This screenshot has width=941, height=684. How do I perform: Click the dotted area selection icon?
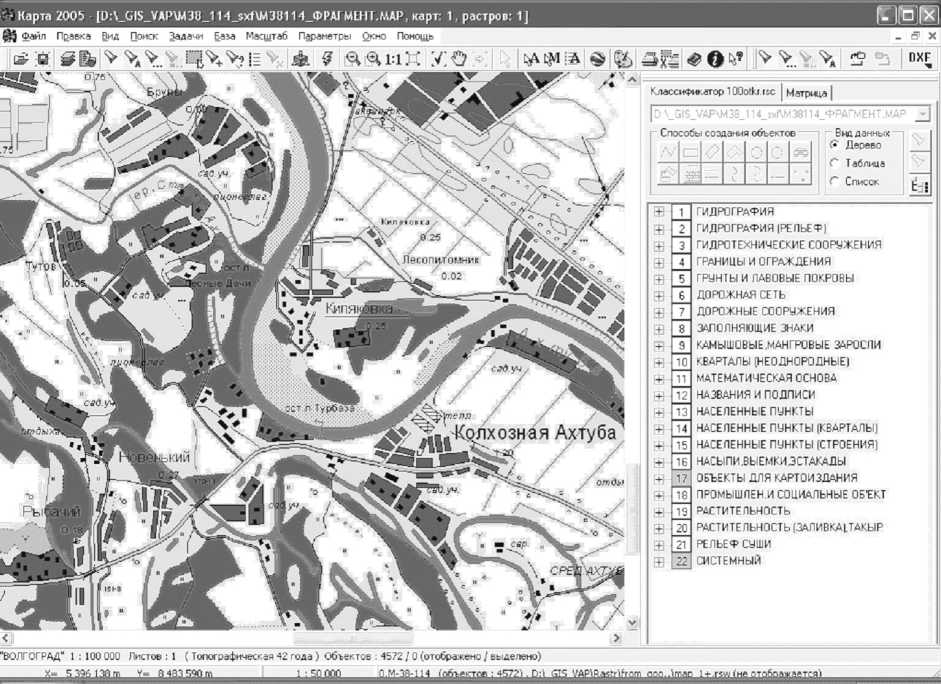194,59
